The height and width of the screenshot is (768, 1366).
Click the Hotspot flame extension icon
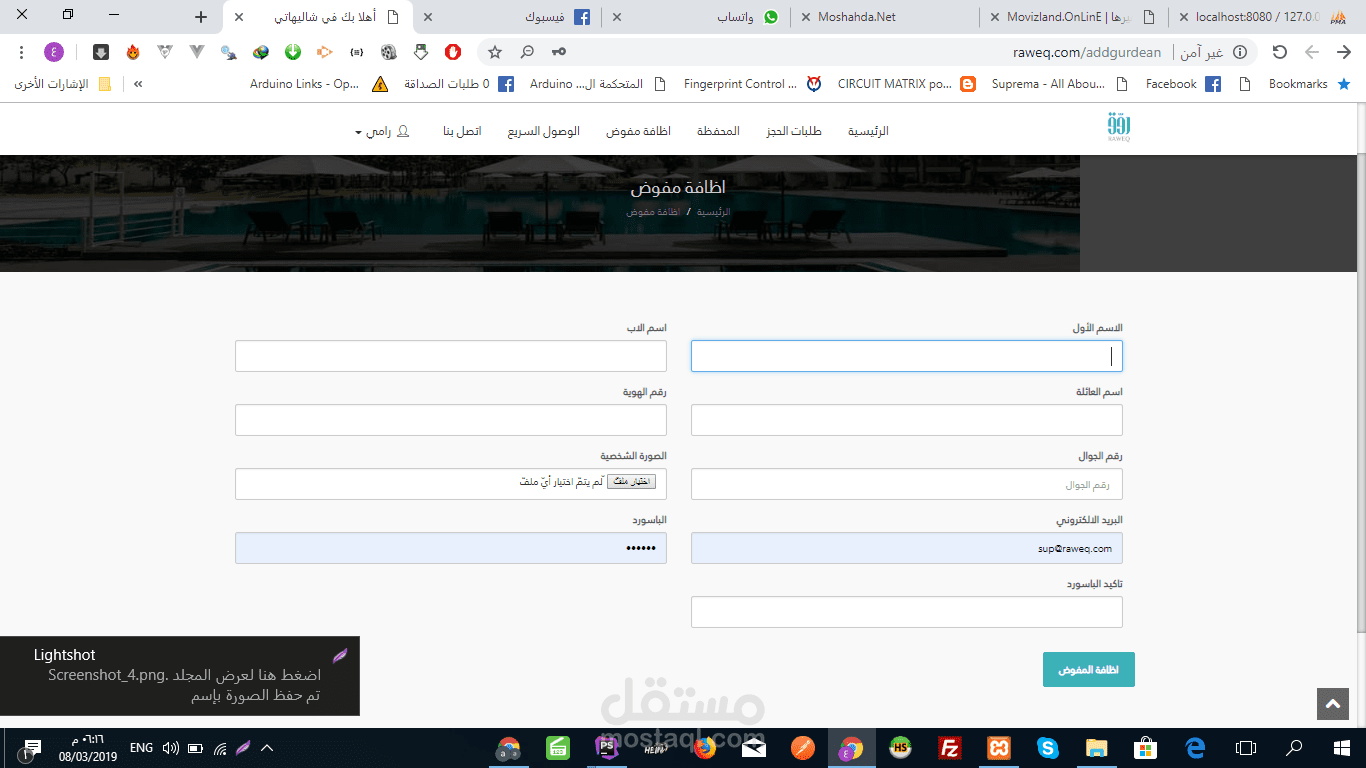pos(133,52)
